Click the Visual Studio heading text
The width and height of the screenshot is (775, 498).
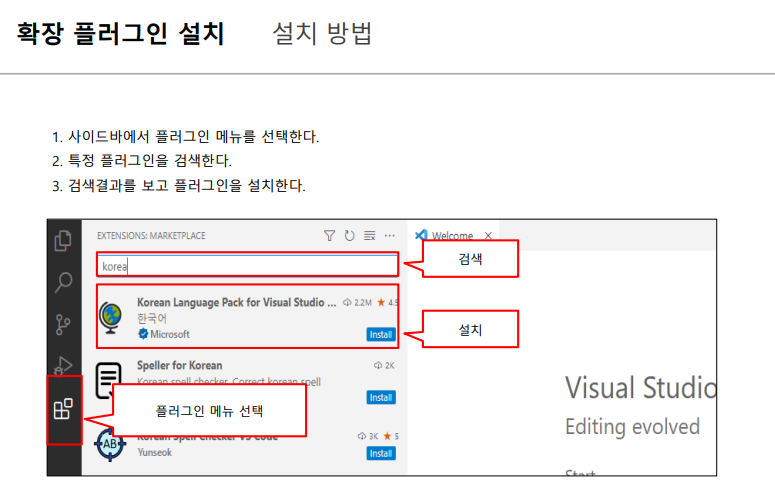[641, 388]
